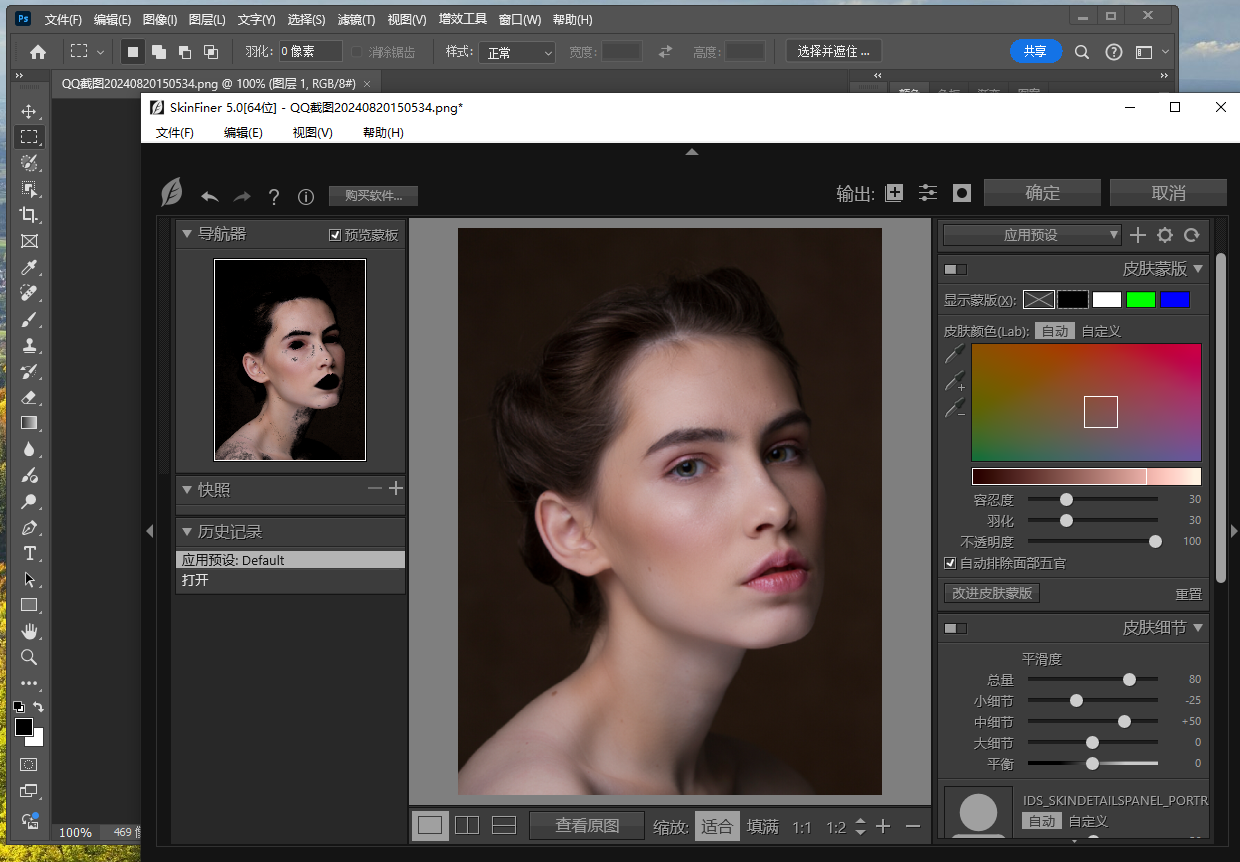Select the green mask color swatch

pyautogui.click(x=1140, y=299)
